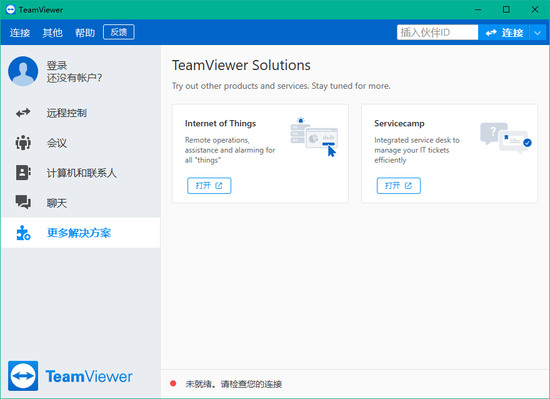Screen dimensions: 550x399
Task: Click the 还没有帐户? link
Action: (x=74, y=77)
